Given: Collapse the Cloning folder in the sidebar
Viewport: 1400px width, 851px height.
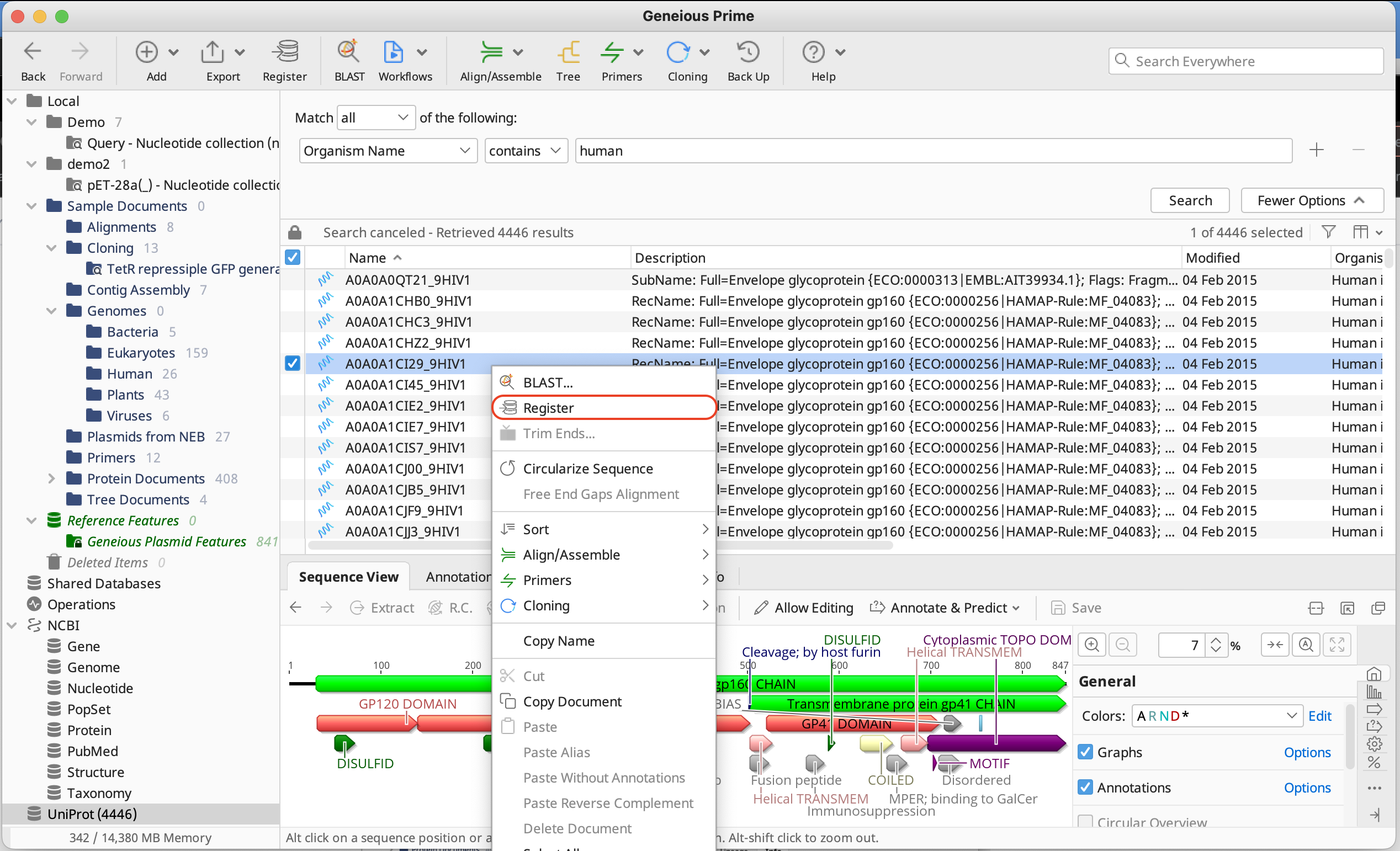Looking at the screenshot, I should click(51, 248).
